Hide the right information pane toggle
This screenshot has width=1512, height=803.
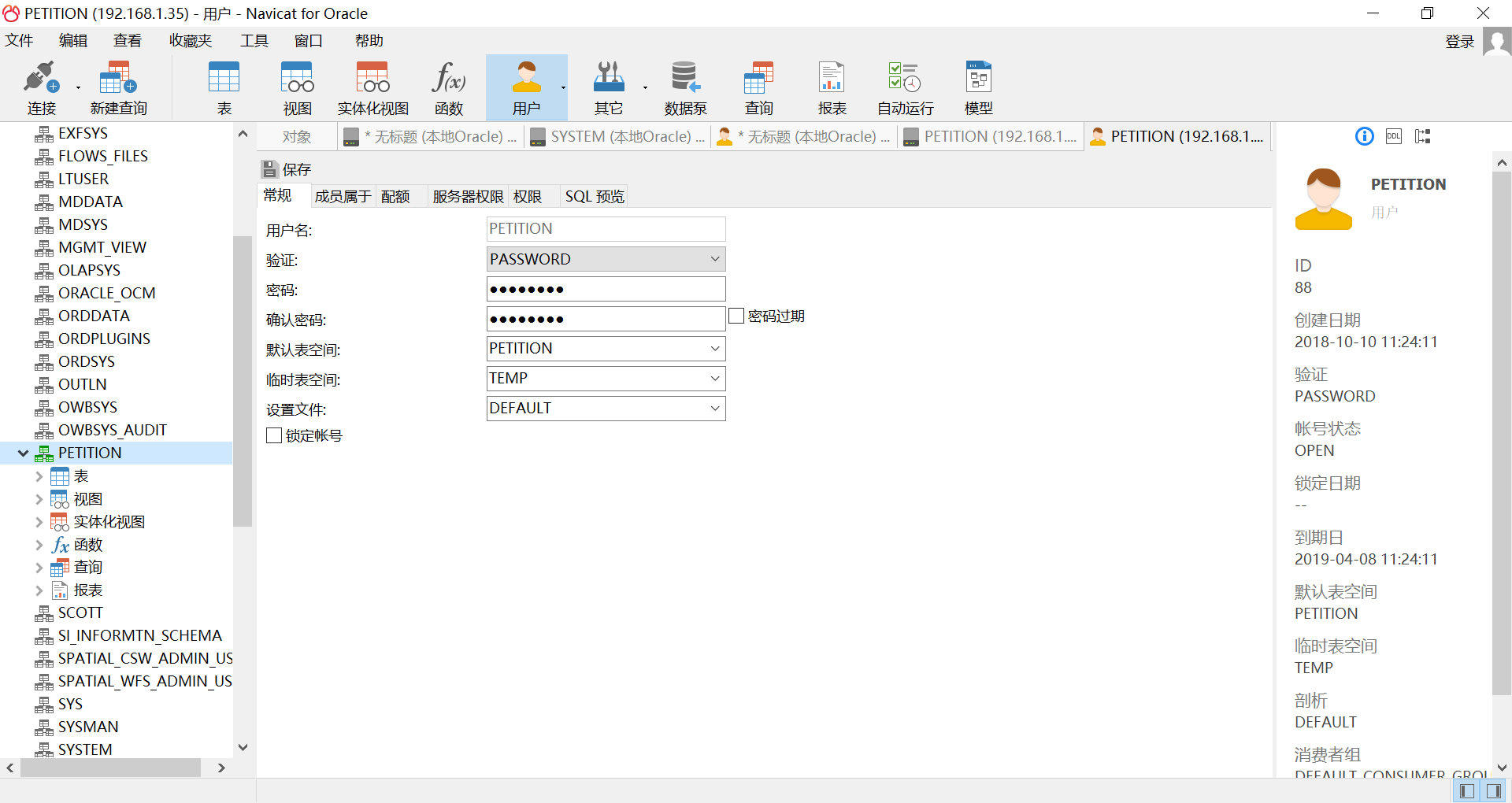(x=1493, y=791)
